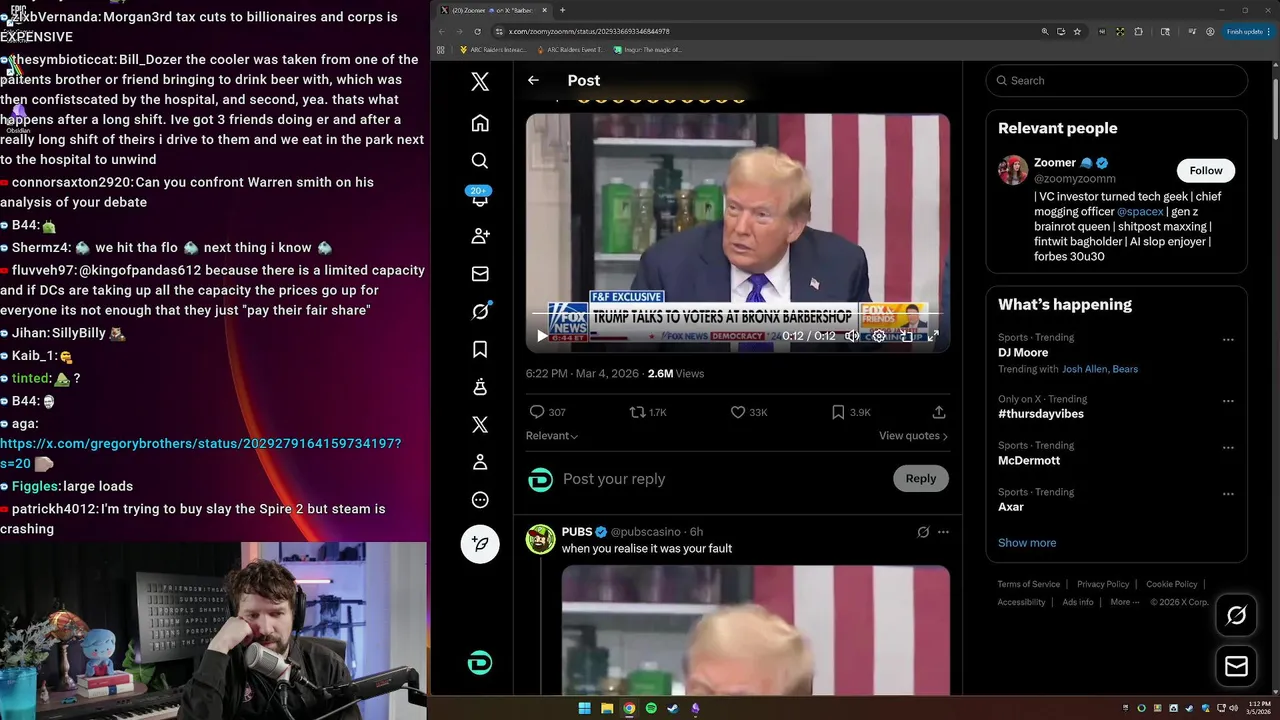Viewport: 1280px width, 720px height.
Task: Go to X home via the house icon
Action: [x=480, y=123]
